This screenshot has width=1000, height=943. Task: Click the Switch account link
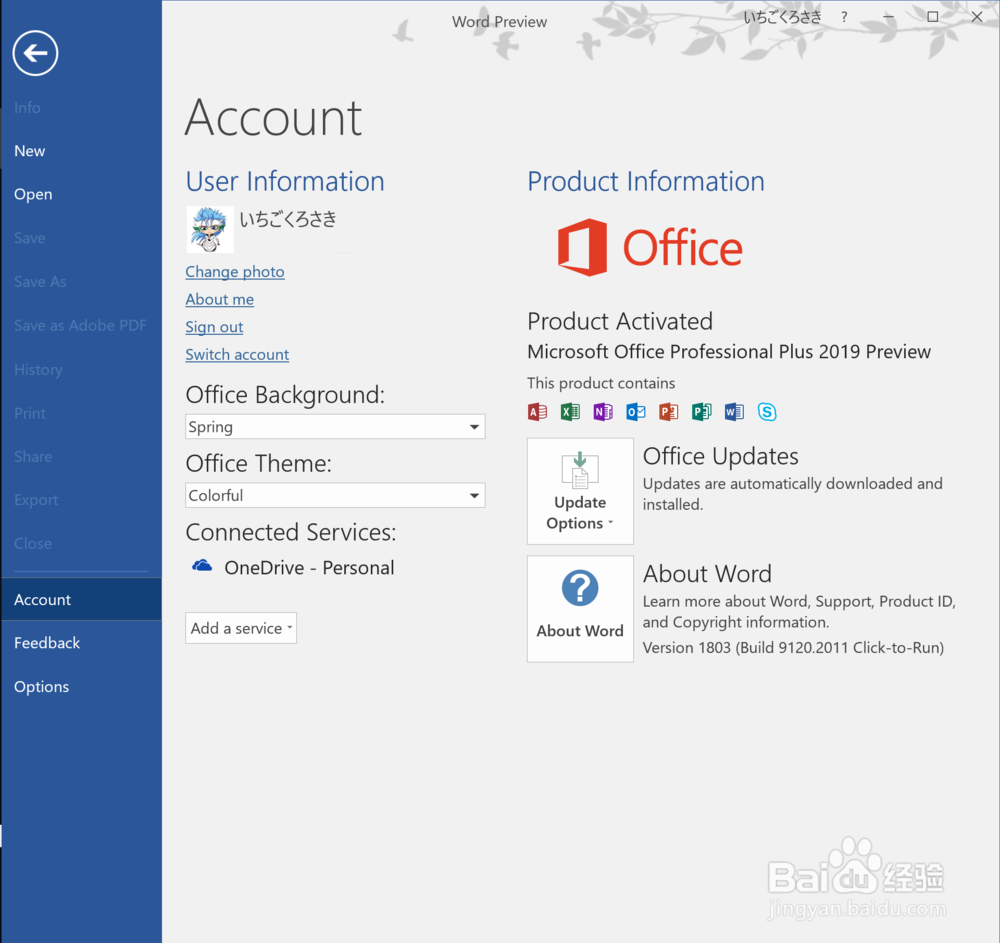pyautogui.click(x=237, y=355)
